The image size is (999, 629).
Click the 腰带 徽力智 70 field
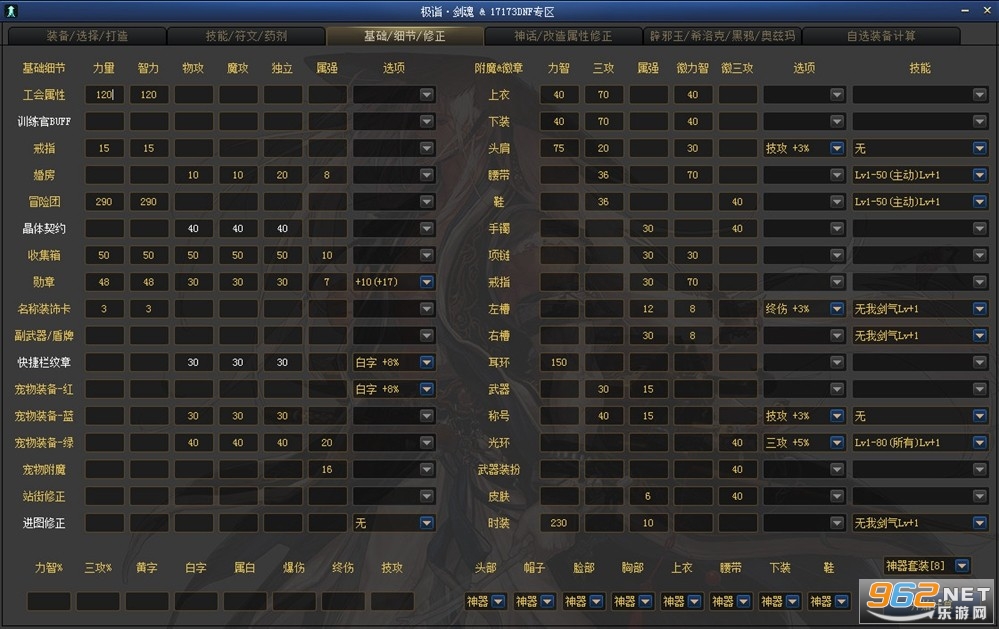(x=693, y=175)
